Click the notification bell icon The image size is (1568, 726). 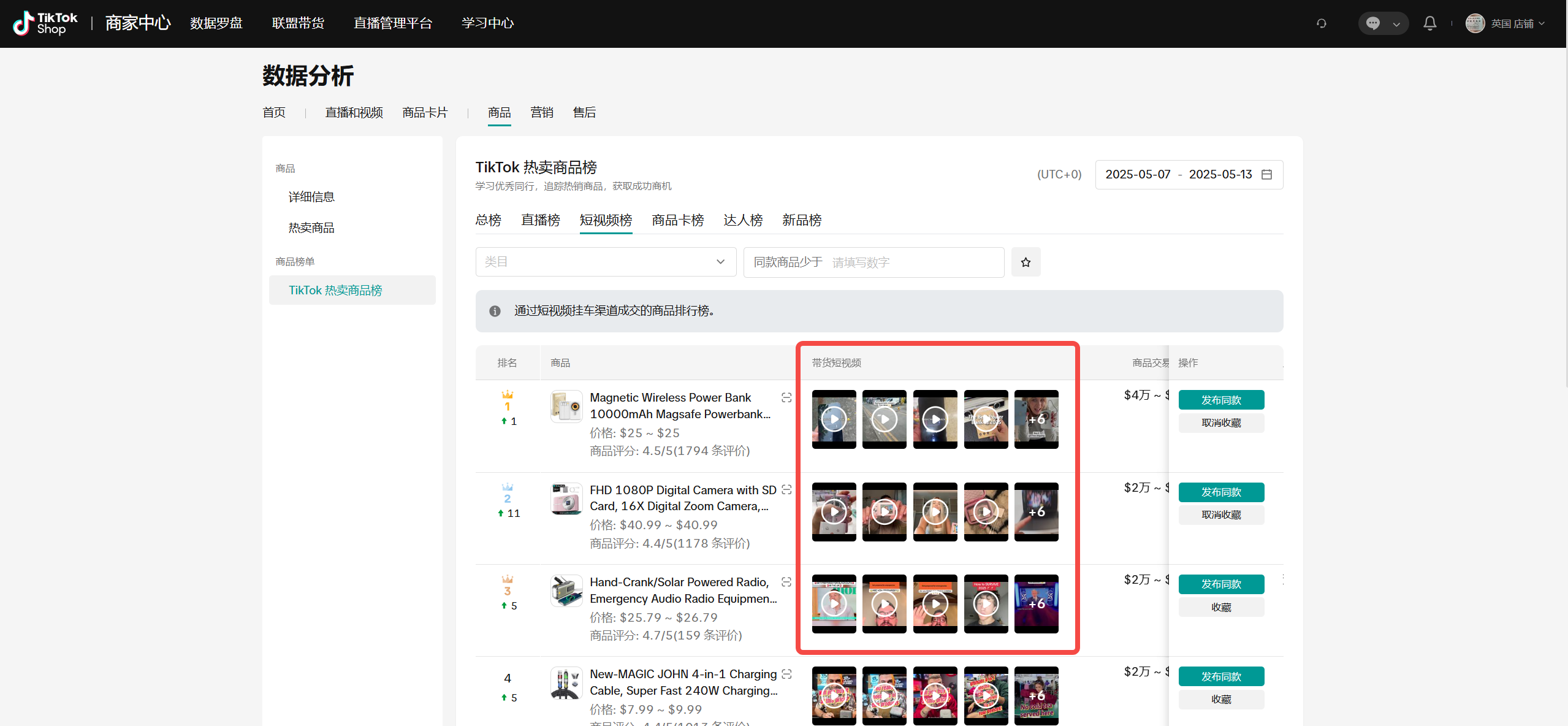click(x=1429, y=23)
